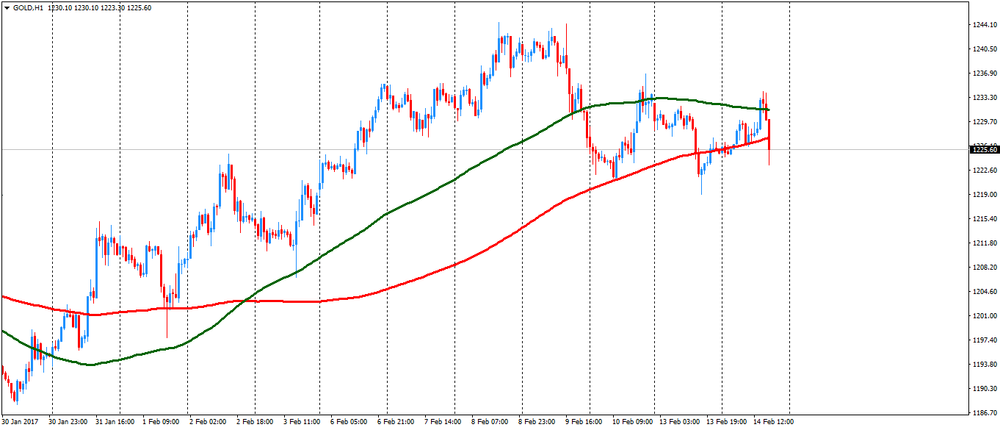Click the 1219.00 price axis label
The image size is (1000, 430).
coord(985,195)
